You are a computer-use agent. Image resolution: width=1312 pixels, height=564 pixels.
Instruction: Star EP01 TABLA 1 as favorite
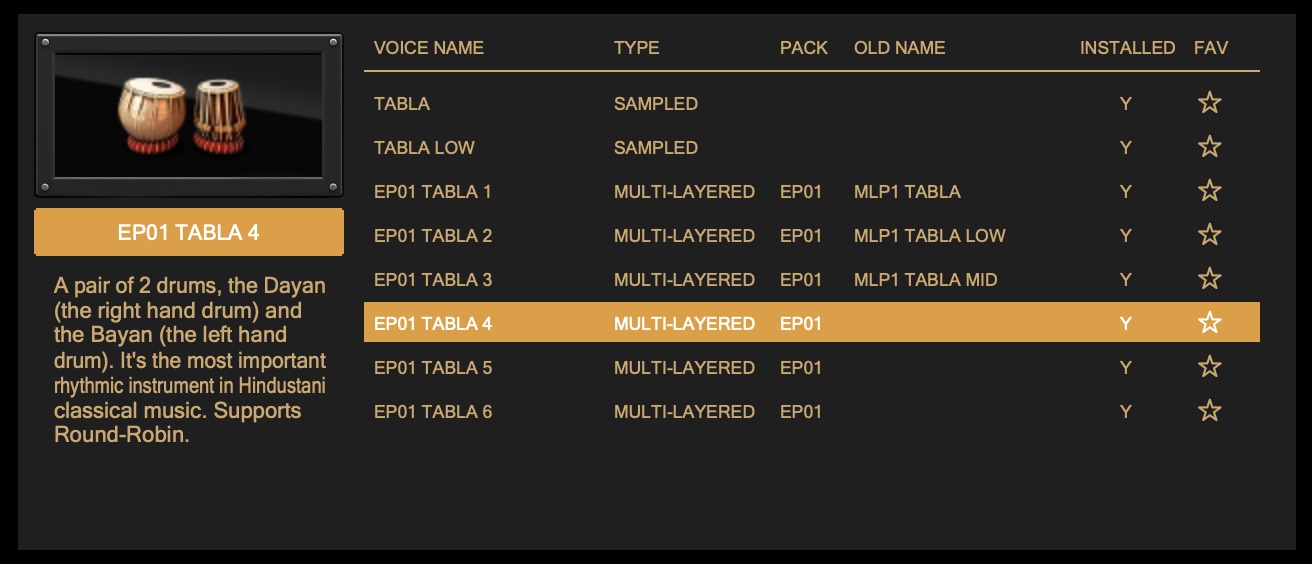[1209, 191]
